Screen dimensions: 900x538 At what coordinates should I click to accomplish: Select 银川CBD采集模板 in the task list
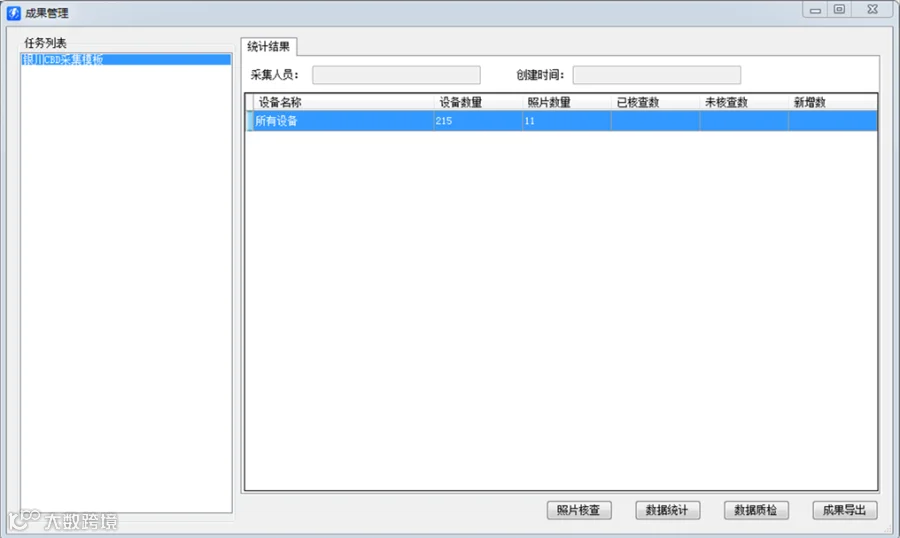click(126, 59)
